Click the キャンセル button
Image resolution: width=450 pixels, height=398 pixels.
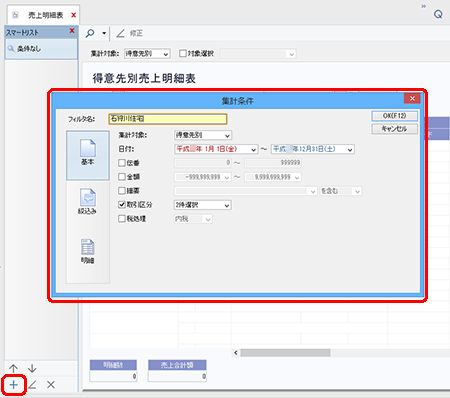[394, 129]
